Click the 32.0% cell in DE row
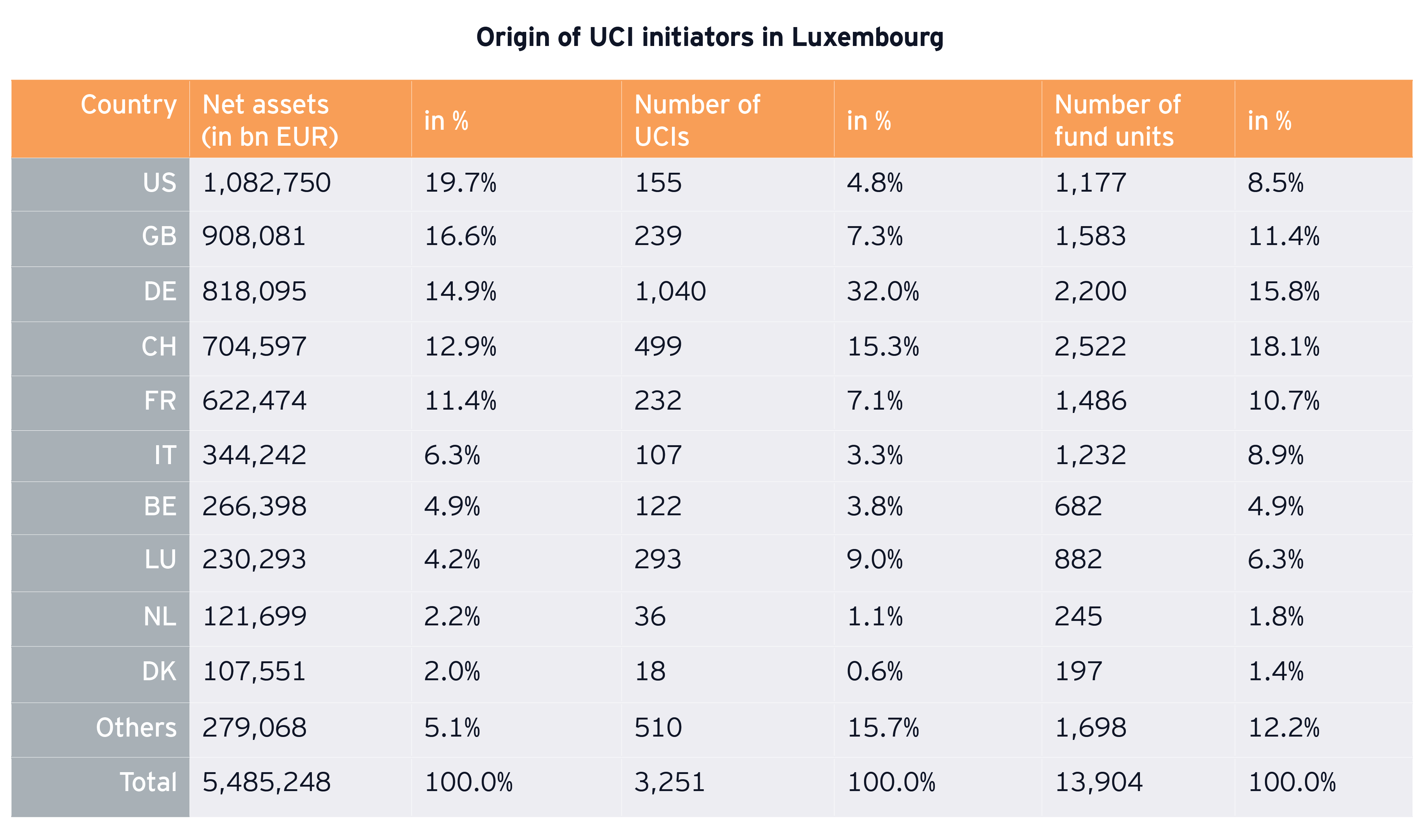 click(x=882, y=292)
